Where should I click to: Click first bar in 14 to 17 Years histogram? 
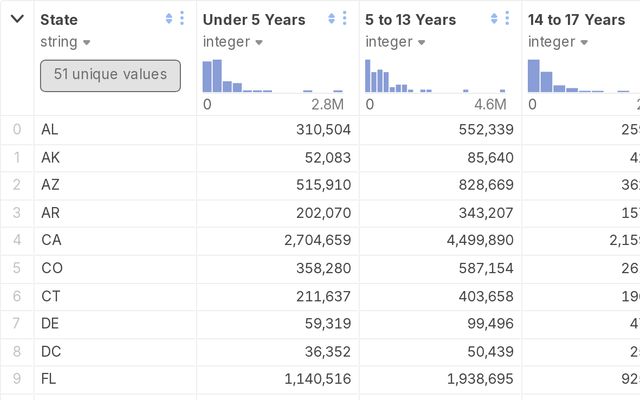(533, 76)
